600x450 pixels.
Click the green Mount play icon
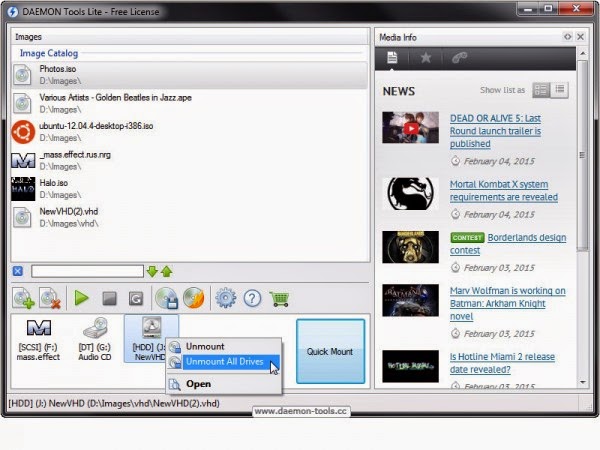(81, 298)
